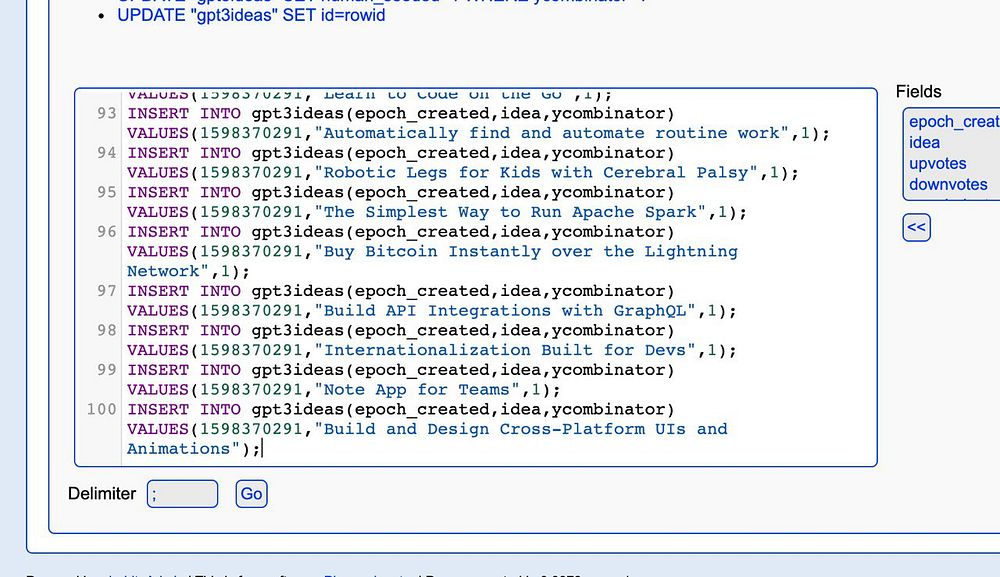1000x577 pixels.
Task: Click the "Robotic Legs for Kids with Cerebral Palsy" string
Action: (536, 173)
